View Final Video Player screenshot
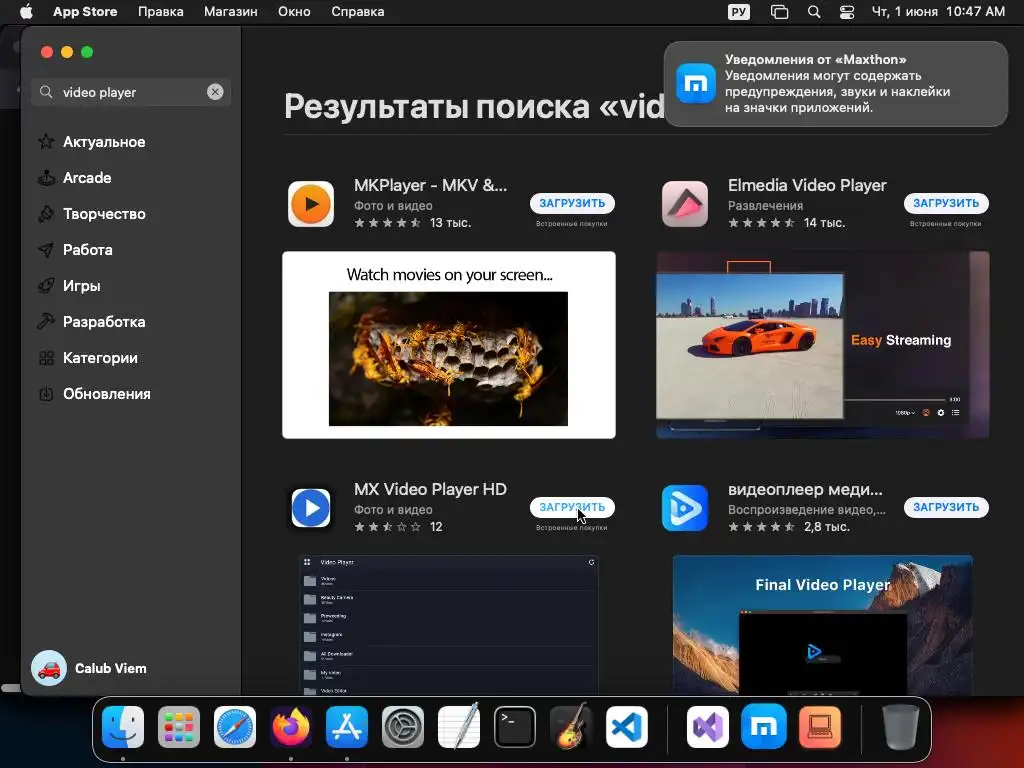The height and width of the screenshot is (768, 1024). coord(823,625)
